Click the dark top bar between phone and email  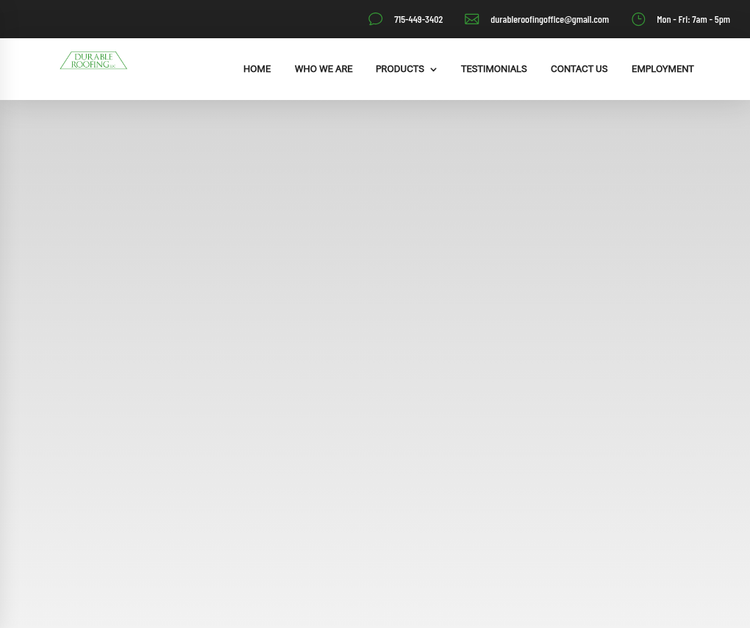(454, 19)
